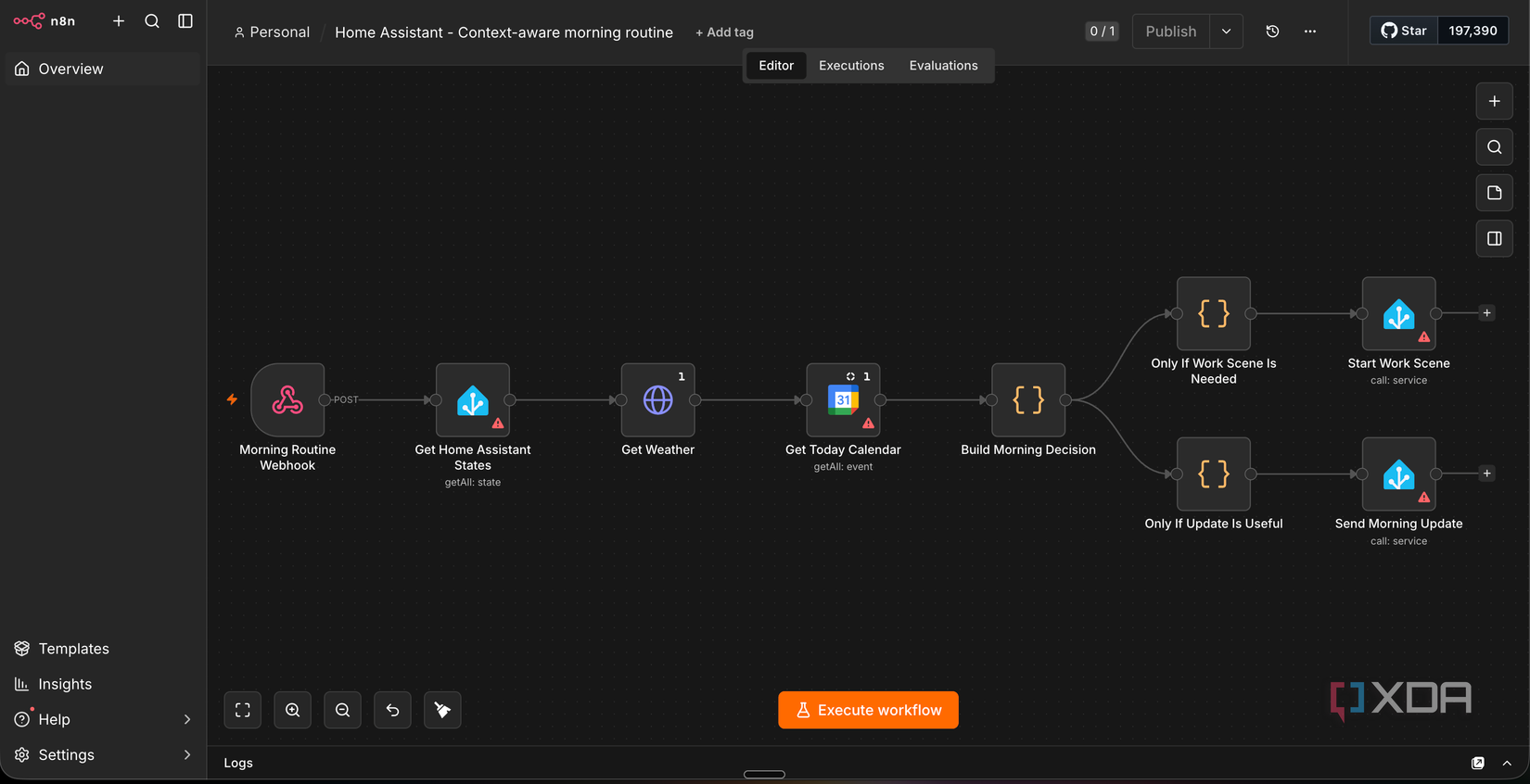This screenshot has height=784, width=1530.
Task: Click the n8n logo
Action: tap(45, 20)
